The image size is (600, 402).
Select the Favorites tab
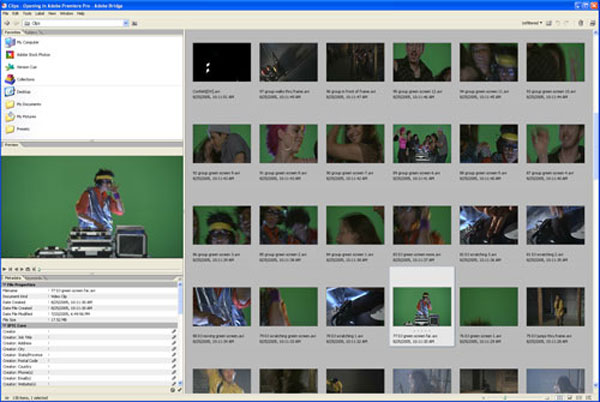[13, 33]
